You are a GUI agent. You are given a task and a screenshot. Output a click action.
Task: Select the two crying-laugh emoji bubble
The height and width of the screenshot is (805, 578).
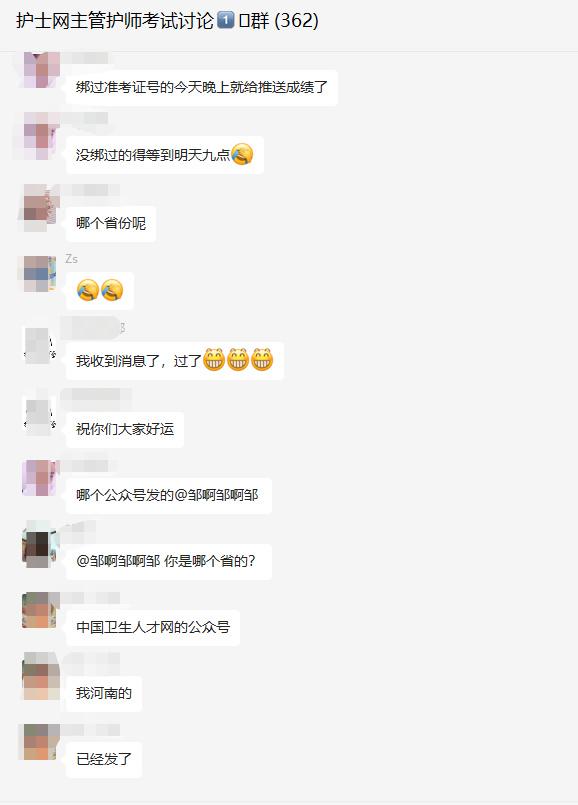pyautogui.click(x=100, y=291)
